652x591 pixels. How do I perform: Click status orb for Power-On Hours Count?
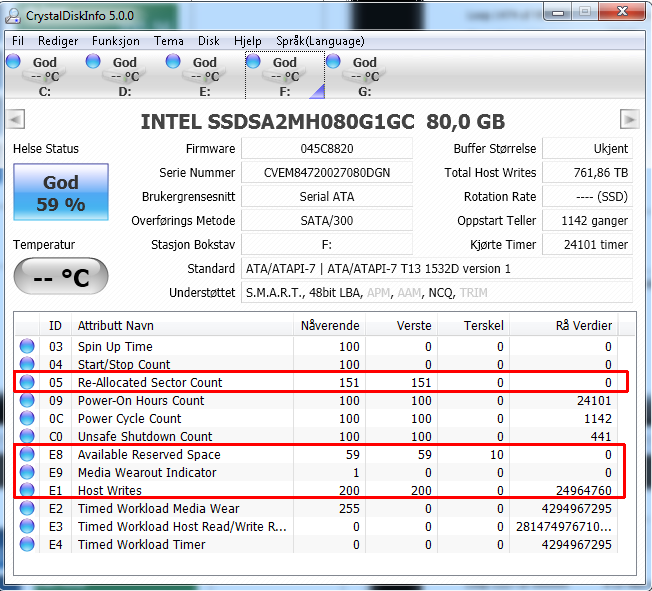tap(27, 400)
